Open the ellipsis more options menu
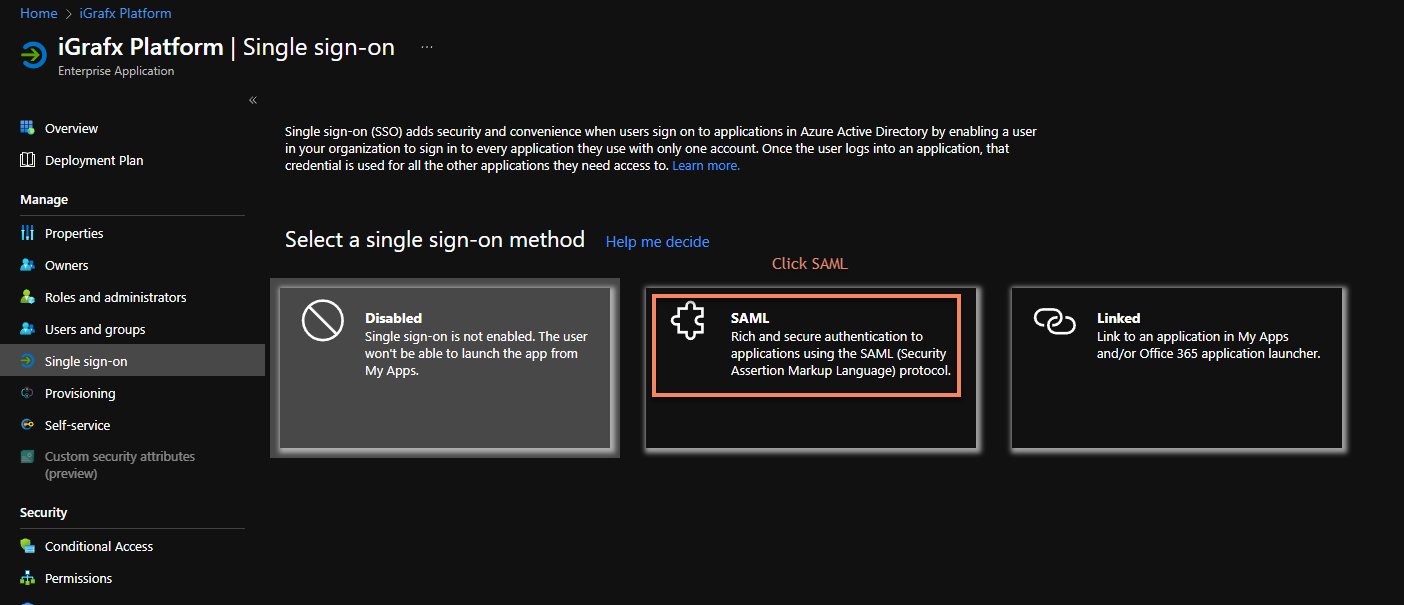Viewport: 1404px width, 605px height. [427, 47]
